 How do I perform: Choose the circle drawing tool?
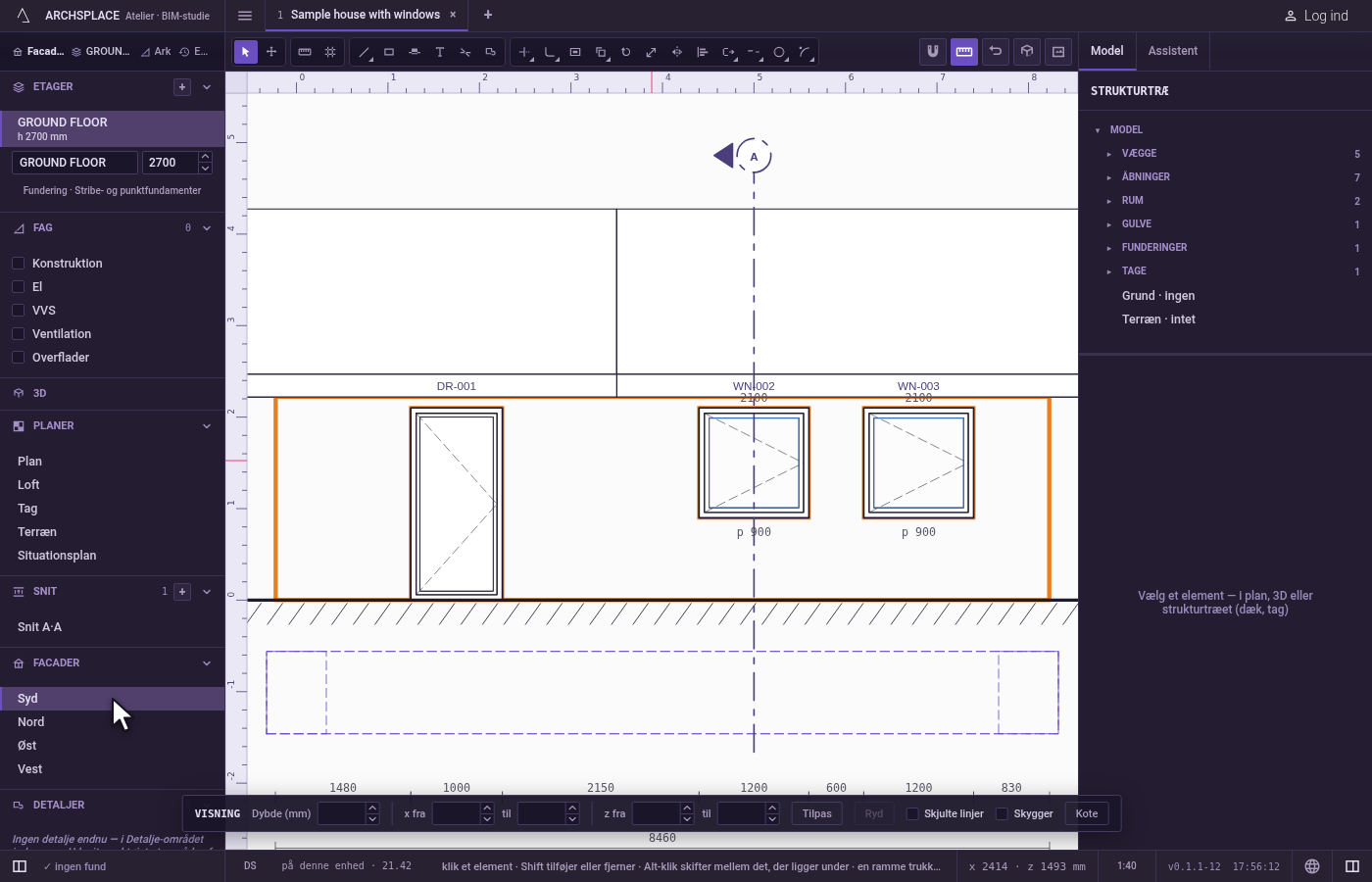tap(779, 52)
